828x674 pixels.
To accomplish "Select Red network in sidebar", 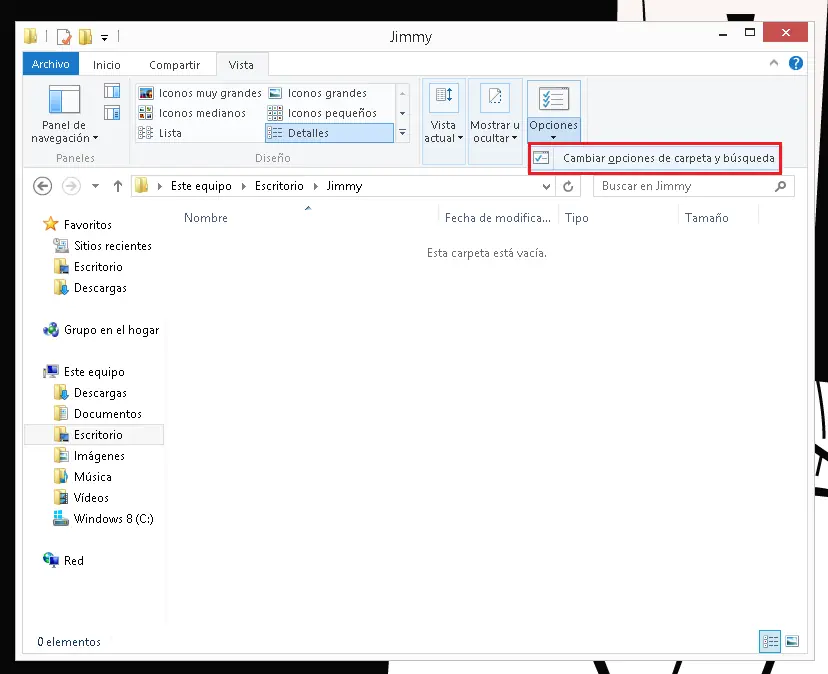I will 63,560.
